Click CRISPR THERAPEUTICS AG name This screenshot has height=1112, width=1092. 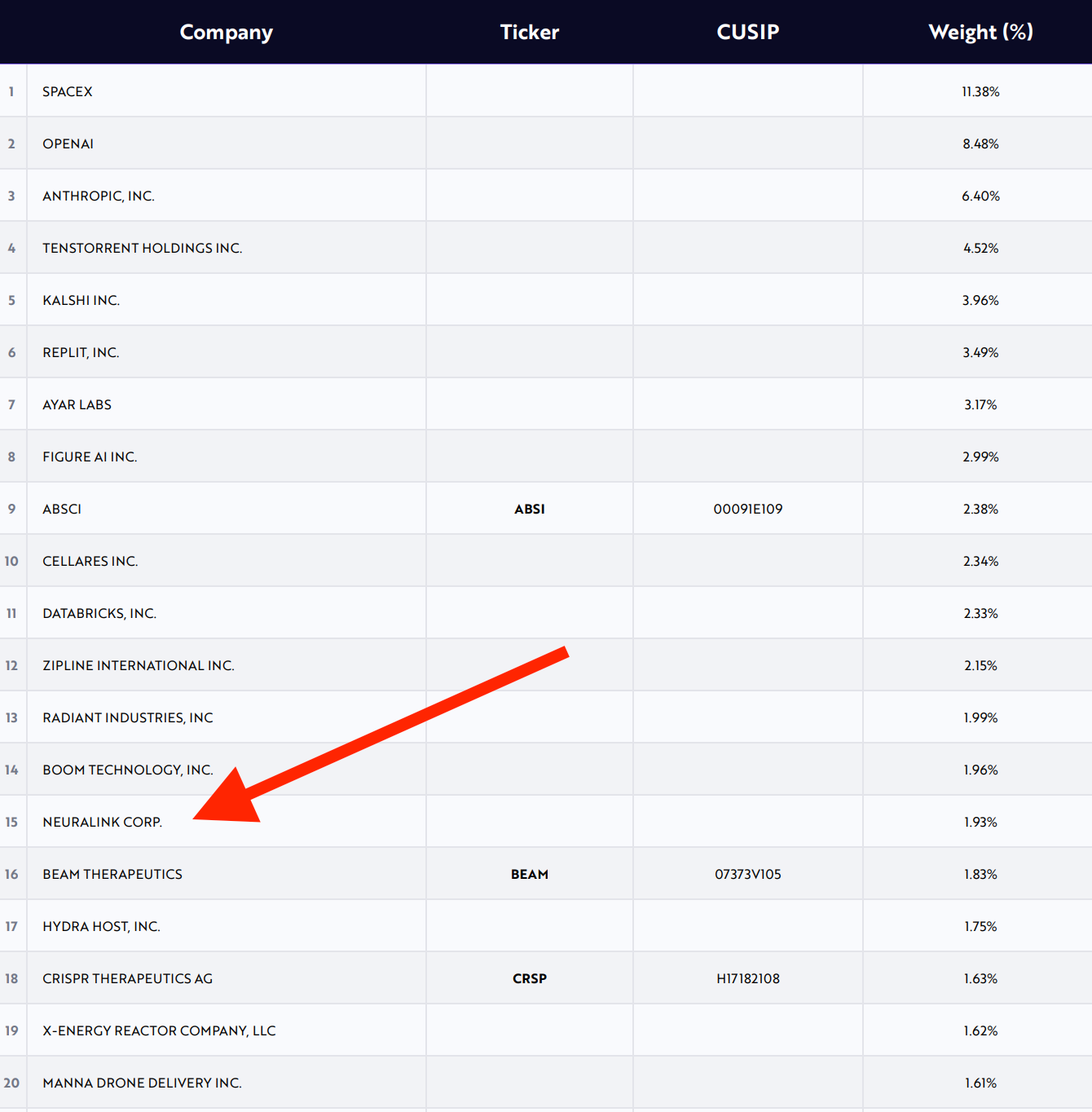coord(128,978)
